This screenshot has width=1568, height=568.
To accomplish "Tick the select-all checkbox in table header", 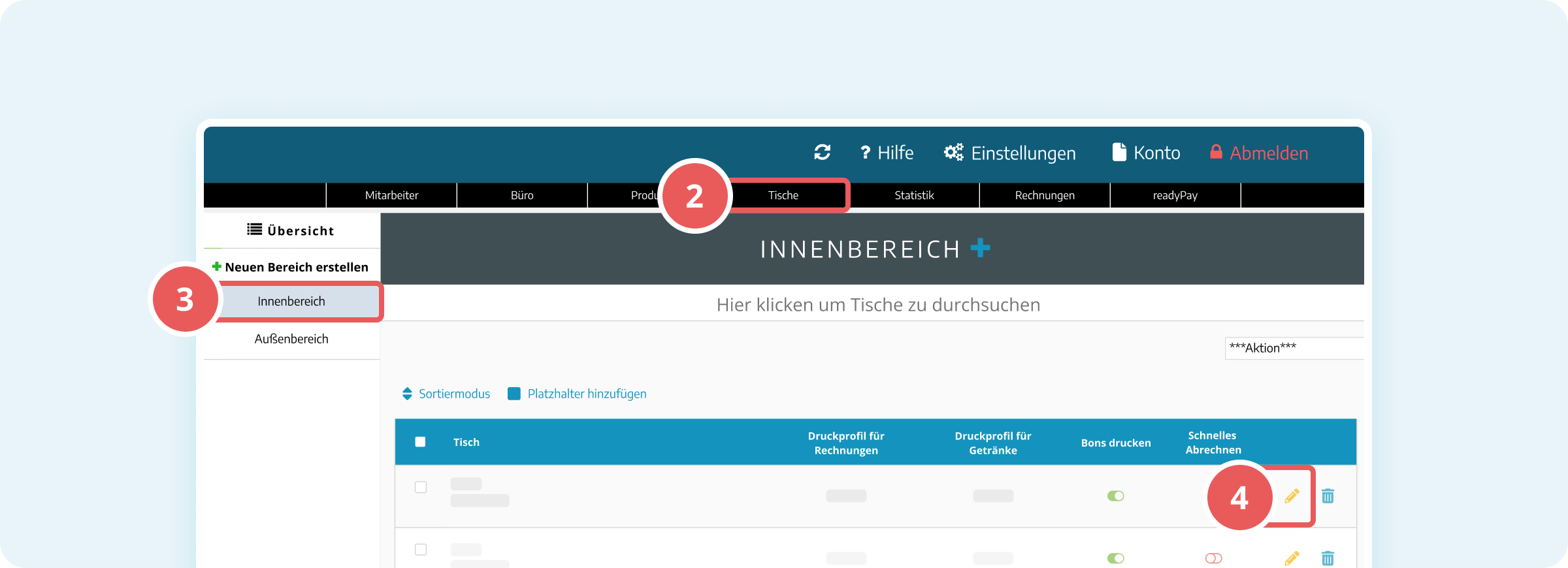I will coord(421,442).
